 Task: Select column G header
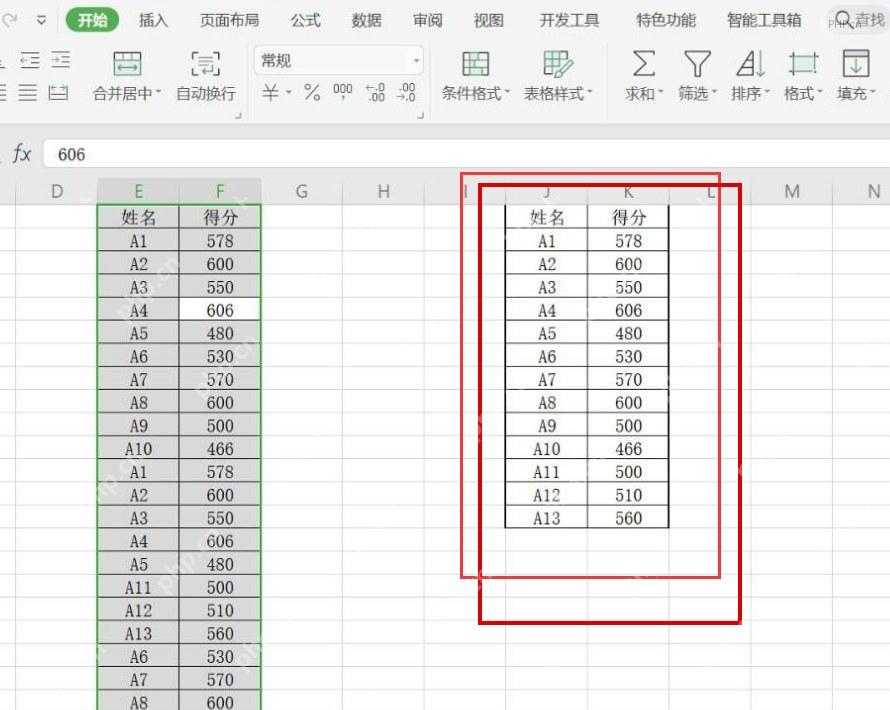point(302,191)
